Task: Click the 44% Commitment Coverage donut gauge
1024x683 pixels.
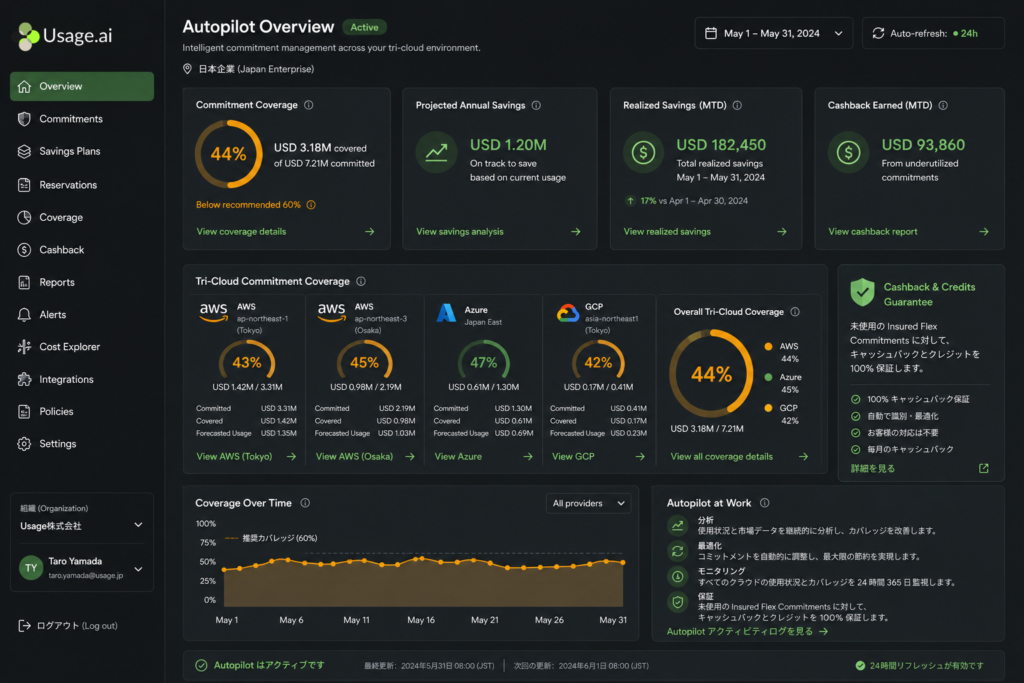Action: coord(229,154)
